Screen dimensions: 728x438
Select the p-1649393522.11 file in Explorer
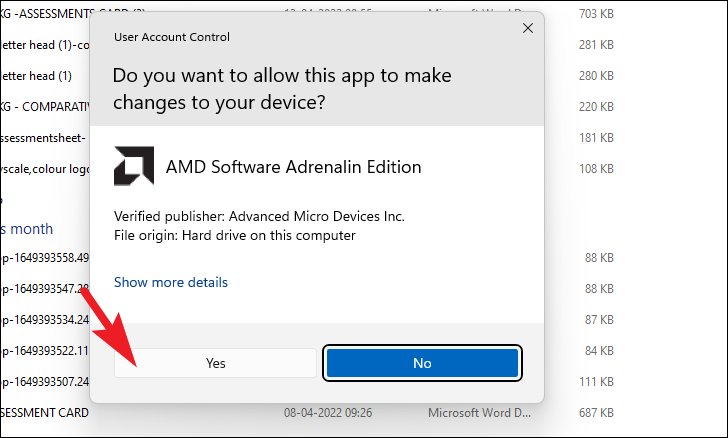click(x=45, y=351)
